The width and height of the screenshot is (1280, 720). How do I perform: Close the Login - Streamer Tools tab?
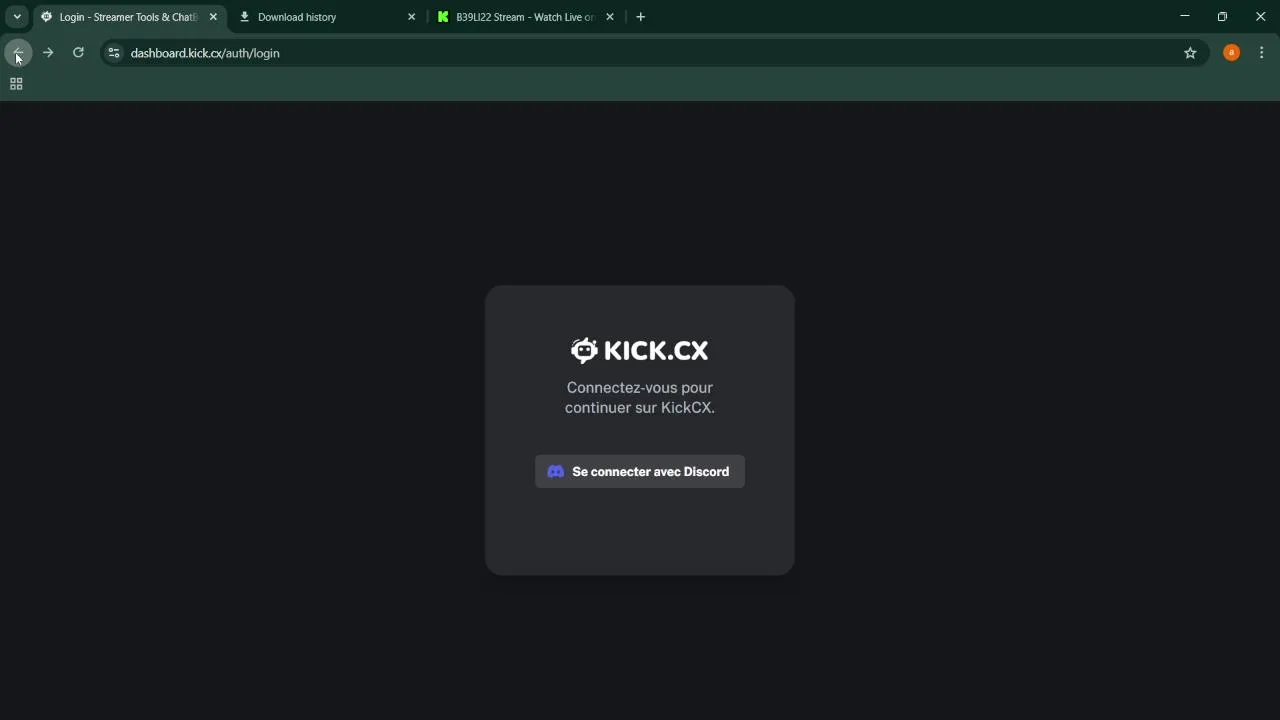(213, 17)
